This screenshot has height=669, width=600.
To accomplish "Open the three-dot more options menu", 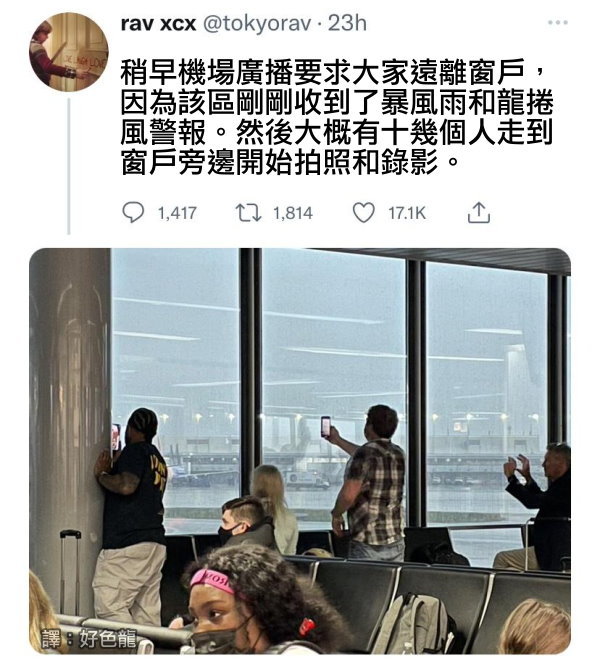I will [x=558, y=23].
